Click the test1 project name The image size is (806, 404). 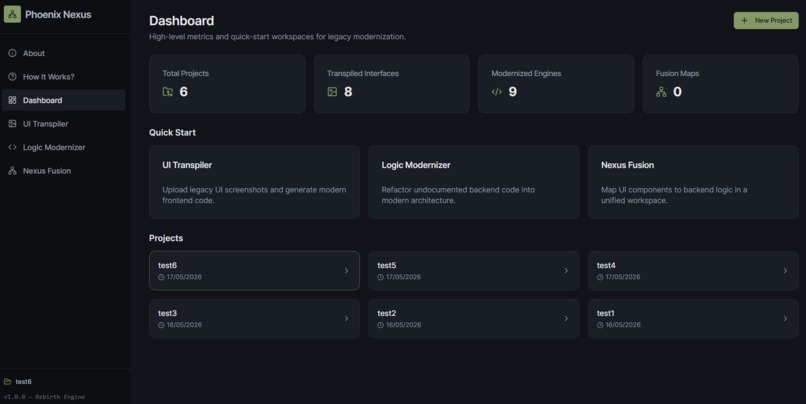pos(606,313)
